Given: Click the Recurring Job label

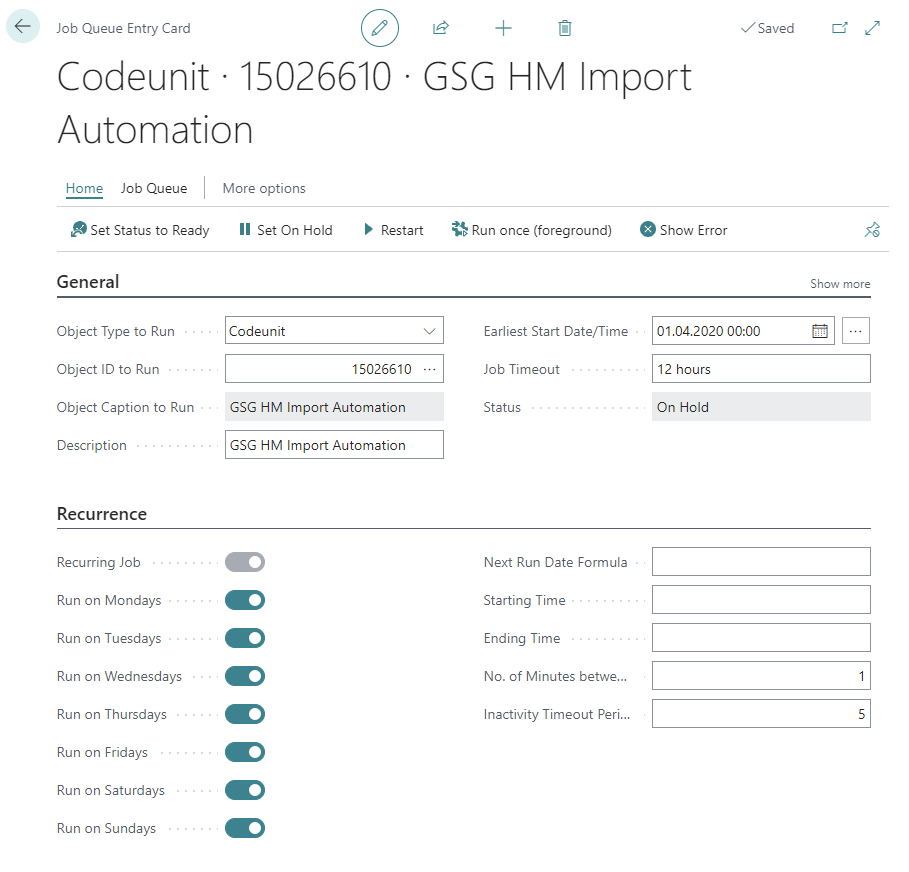Looking at the screenshot, I should click(x=99, y=562).
